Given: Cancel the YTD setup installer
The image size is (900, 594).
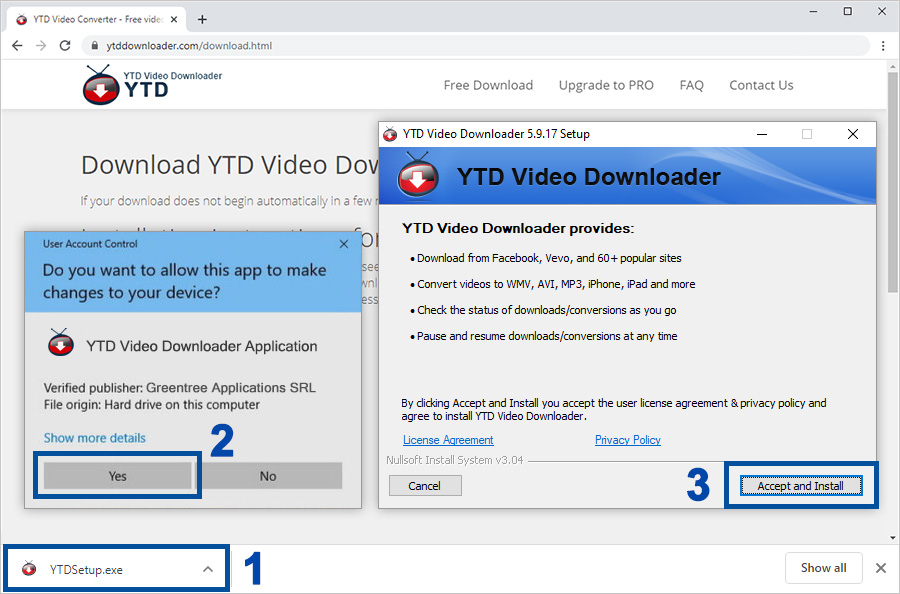Looking at the screenshot, I should click(x=425, y=486).
